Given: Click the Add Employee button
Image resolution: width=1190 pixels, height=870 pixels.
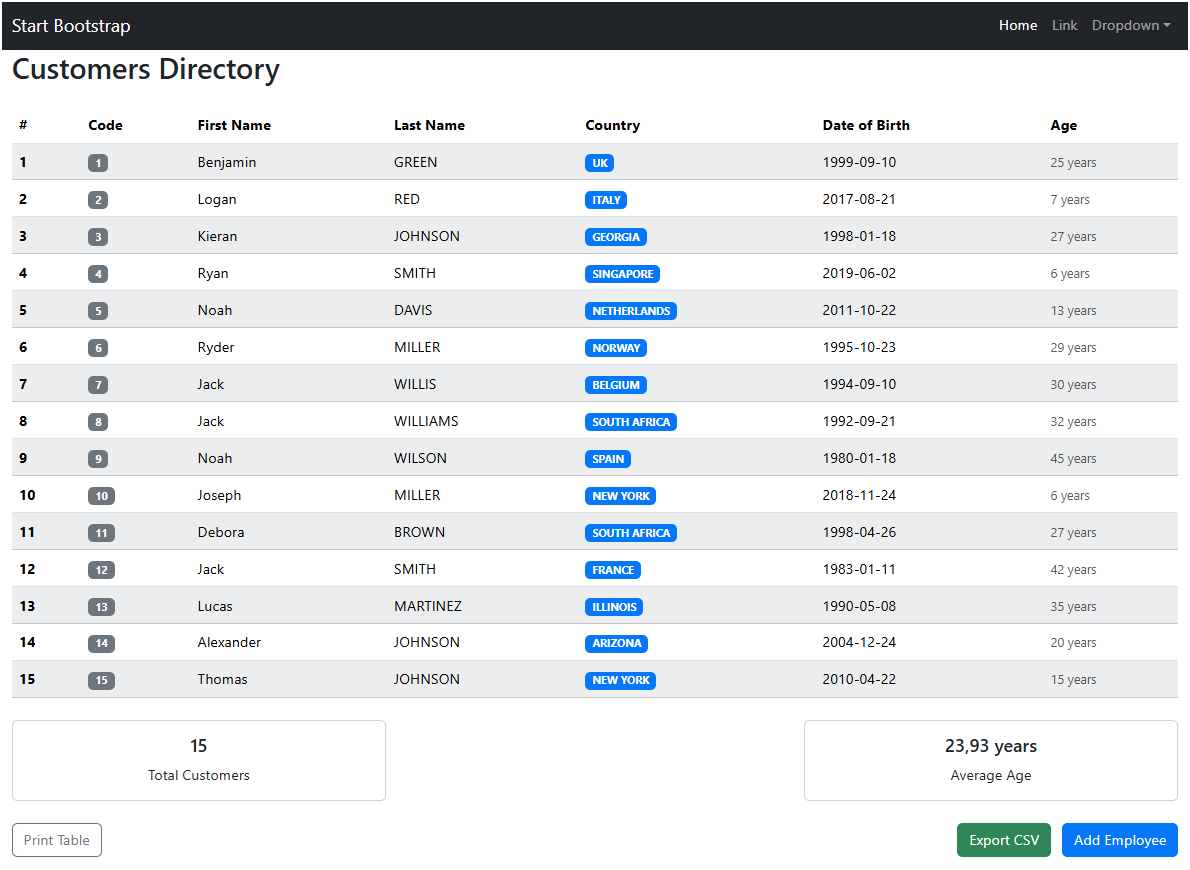Looking at the screenshot, I should 1119,840.
